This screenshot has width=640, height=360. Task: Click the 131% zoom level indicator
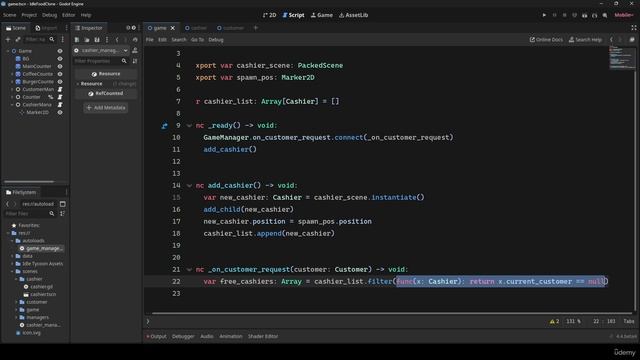[x=573, y=322]
